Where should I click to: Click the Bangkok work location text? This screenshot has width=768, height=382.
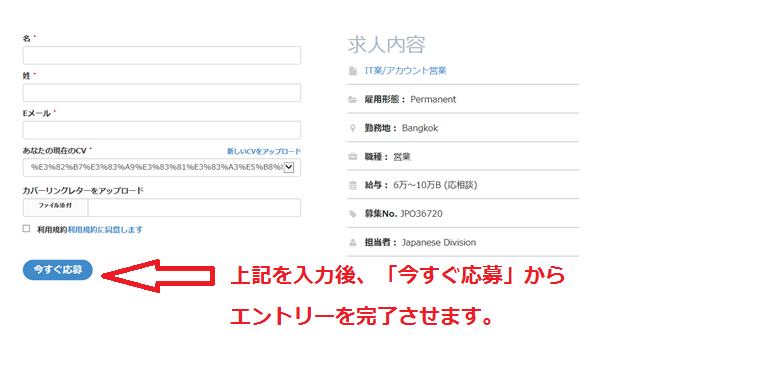(x=420, y=128)
